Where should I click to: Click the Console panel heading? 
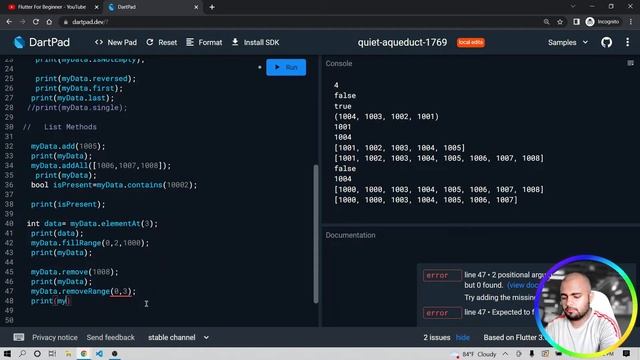(x=338, y=63)
